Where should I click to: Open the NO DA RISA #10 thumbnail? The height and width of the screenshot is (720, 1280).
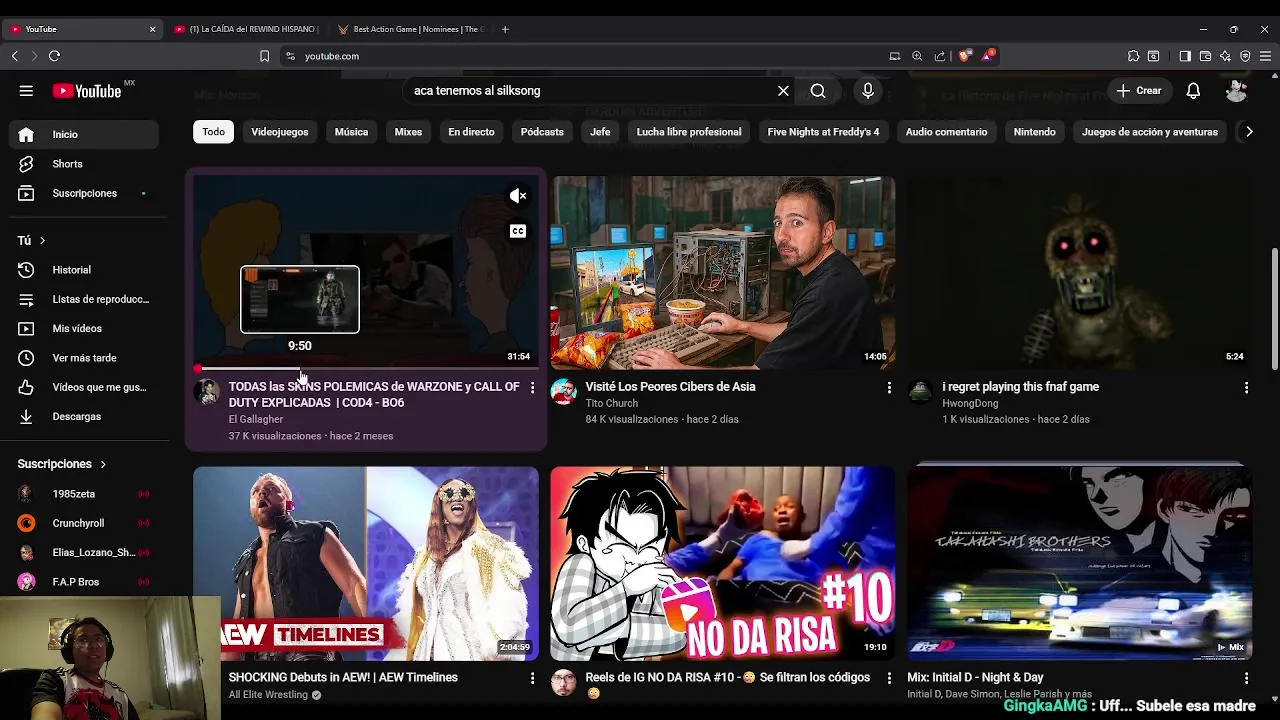pos(723,563)
